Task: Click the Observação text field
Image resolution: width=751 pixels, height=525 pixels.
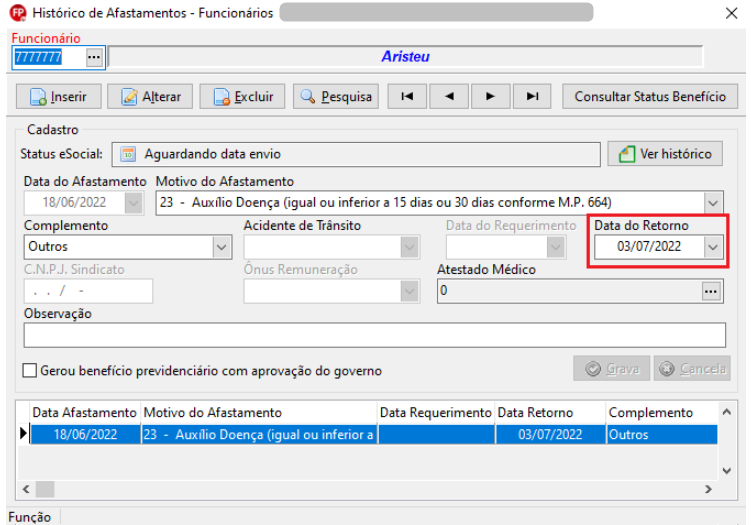Action: [375, 335]
